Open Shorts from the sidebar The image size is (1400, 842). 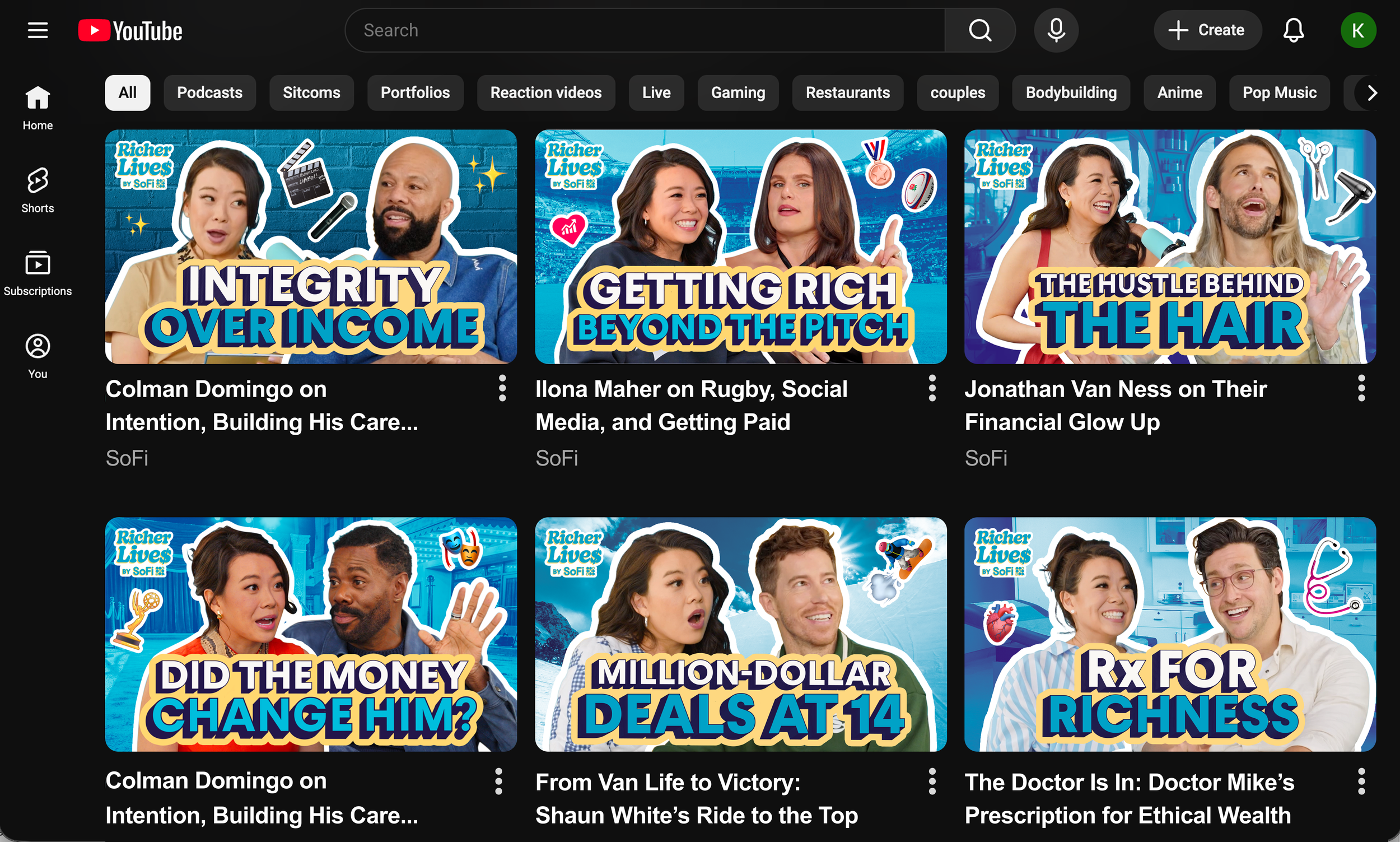[38, 190]
